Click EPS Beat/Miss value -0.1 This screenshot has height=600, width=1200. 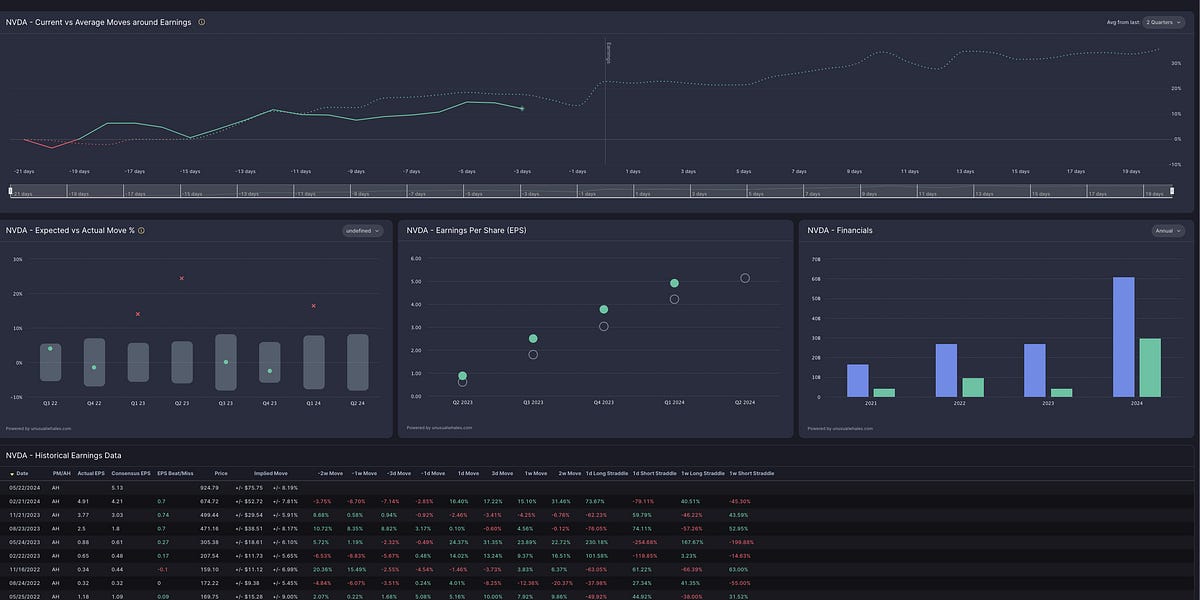162,569
